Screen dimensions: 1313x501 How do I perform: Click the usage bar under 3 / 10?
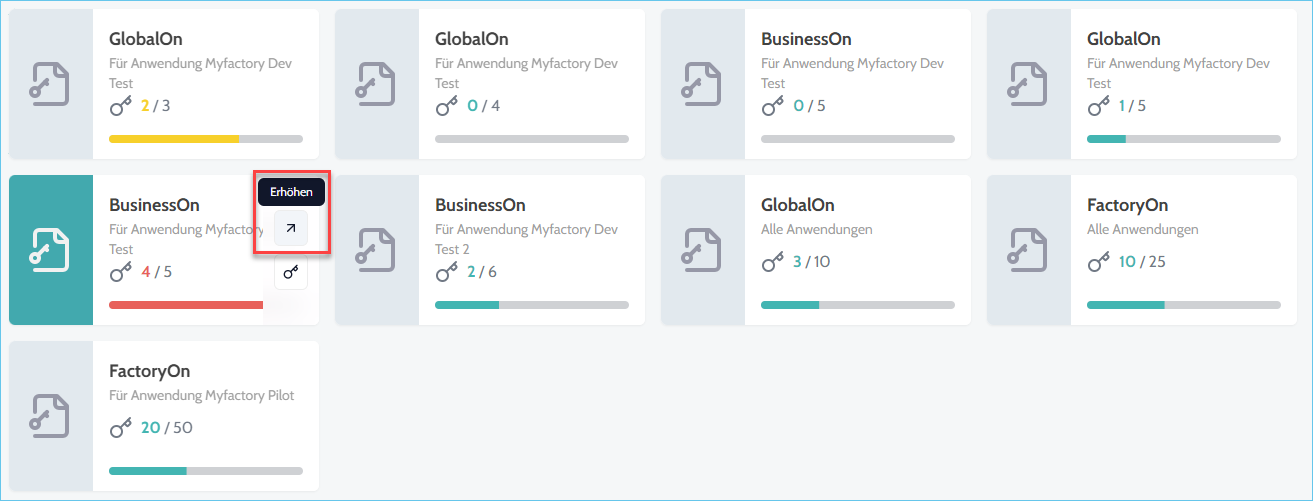tap(858, 305)
